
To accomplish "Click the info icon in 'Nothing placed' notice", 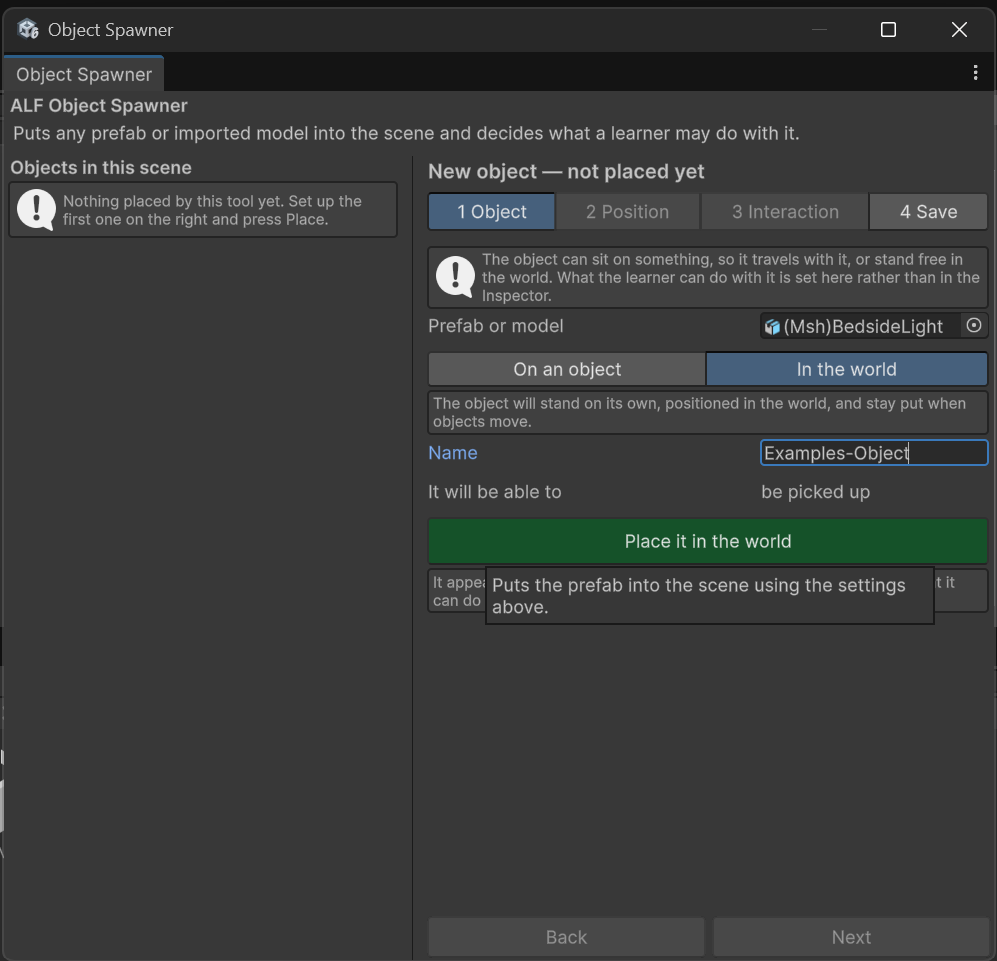I will coord(36,209).
